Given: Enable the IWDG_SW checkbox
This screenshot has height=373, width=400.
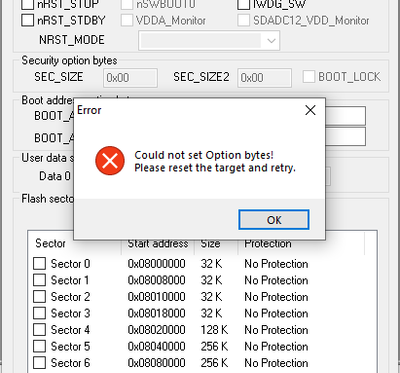Looking at the screenshot, I should [x=244, y=4].
